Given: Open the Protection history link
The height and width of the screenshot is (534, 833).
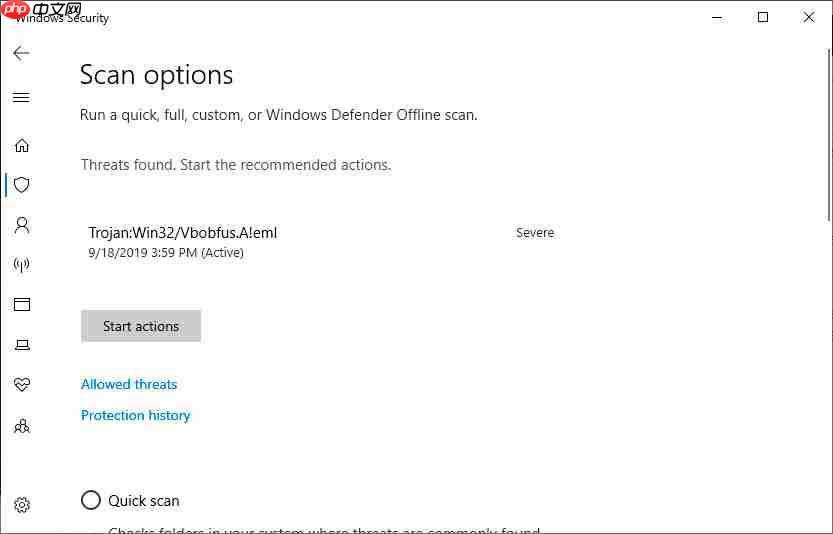Looking at the screenshot, I should coord(135,416).
